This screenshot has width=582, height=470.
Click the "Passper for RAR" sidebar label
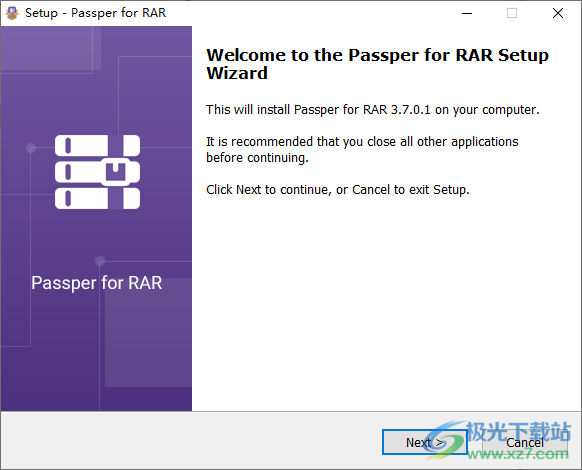point(97,283)
